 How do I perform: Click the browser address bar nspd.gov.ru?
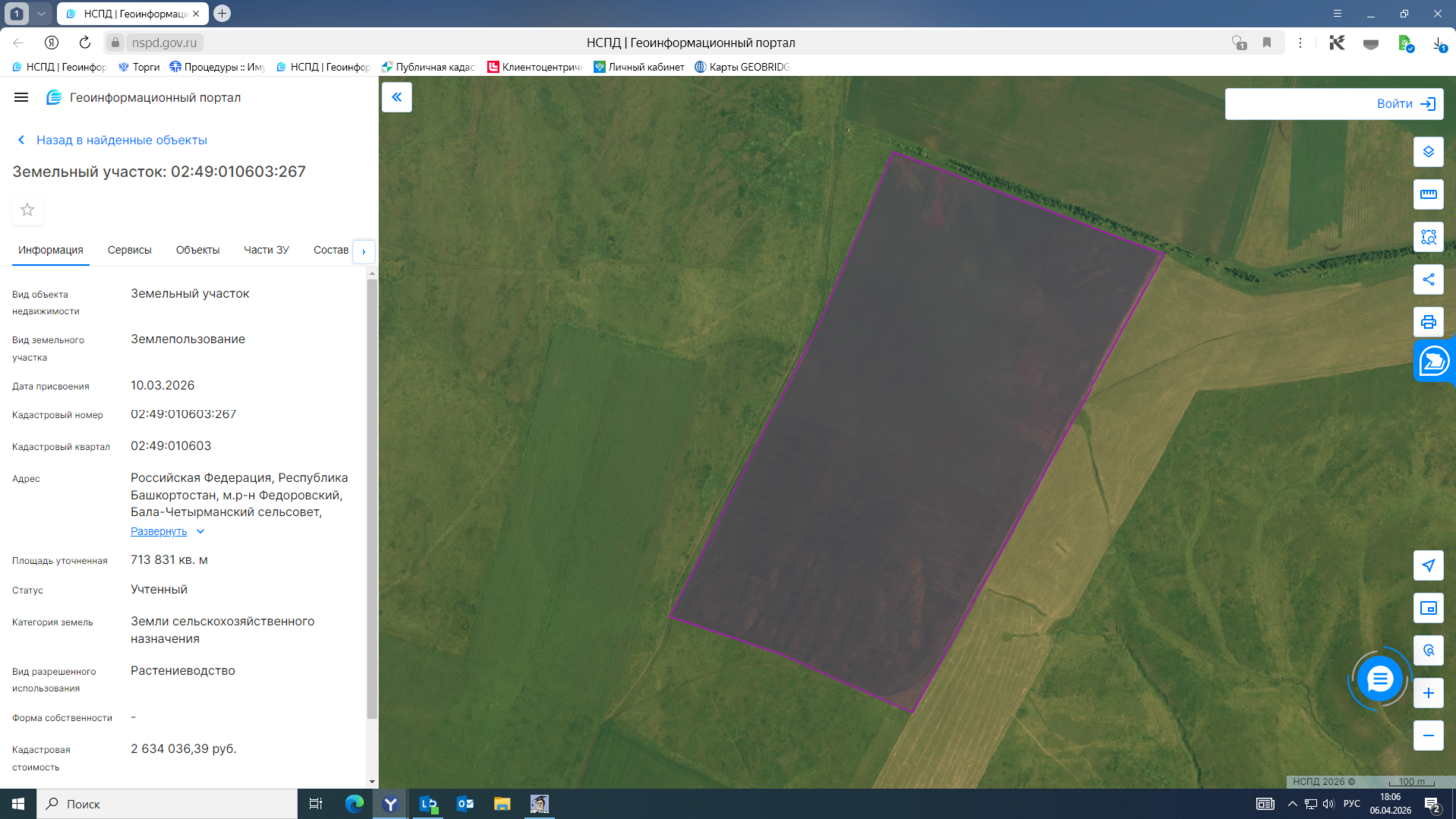165,43
